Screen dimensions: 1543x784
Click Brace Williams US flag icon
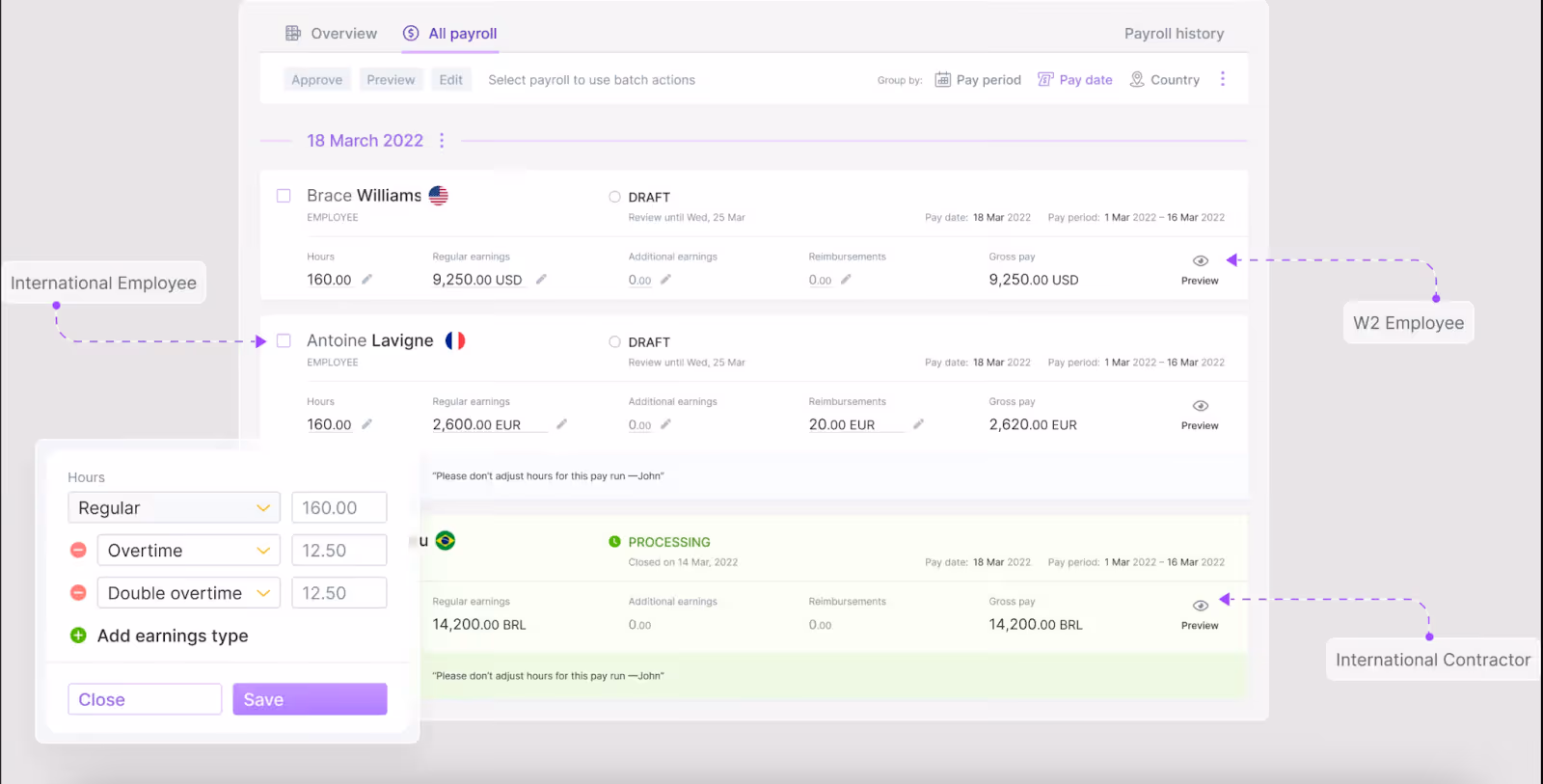coord(439,196)
